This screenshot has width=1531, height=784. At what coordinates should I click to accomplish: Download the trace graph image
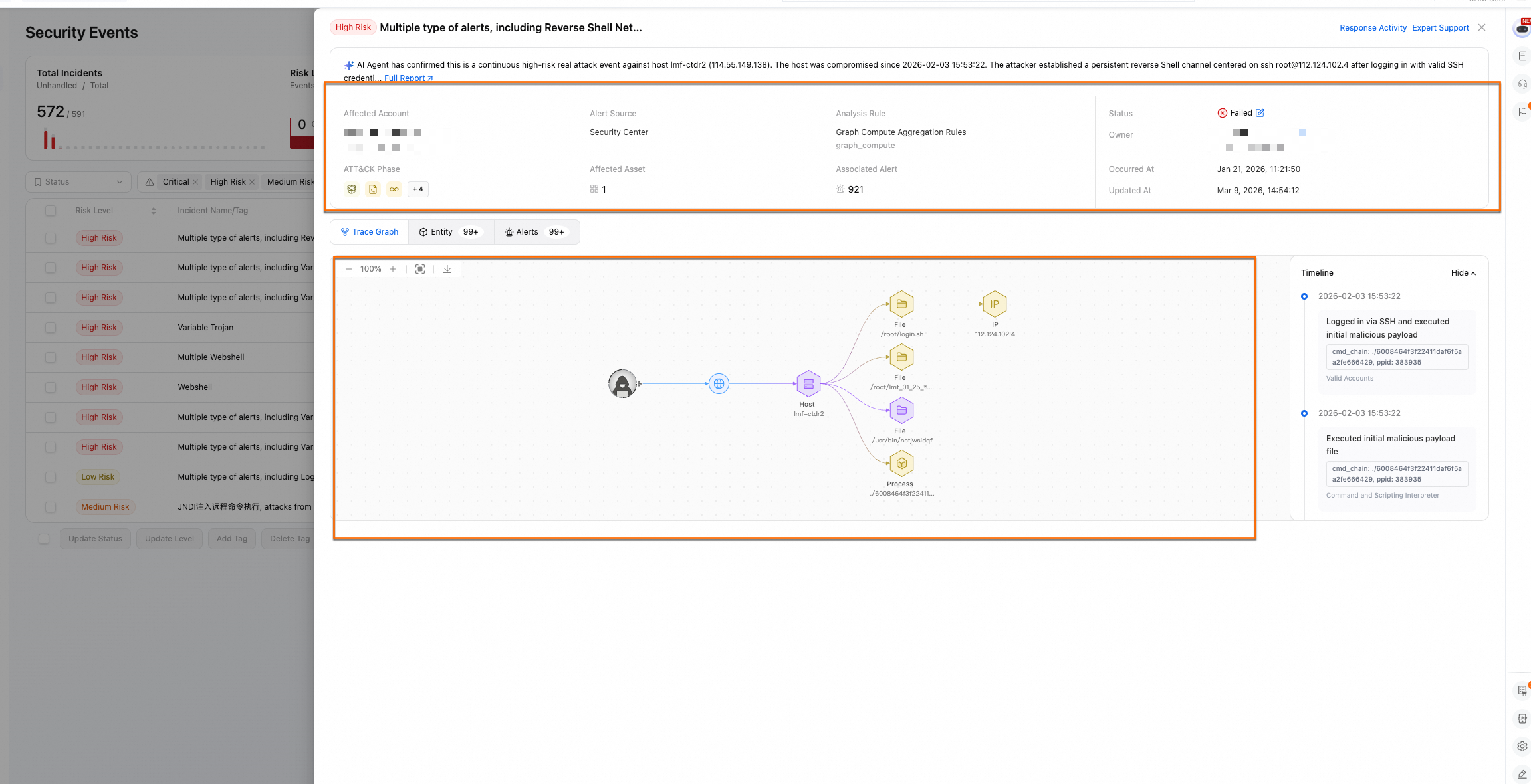447,269
